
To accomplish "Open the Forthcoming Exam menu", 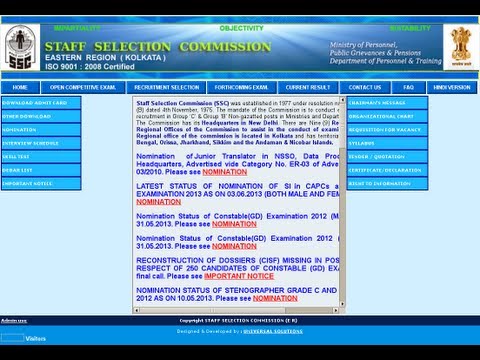I will [242, 88].
